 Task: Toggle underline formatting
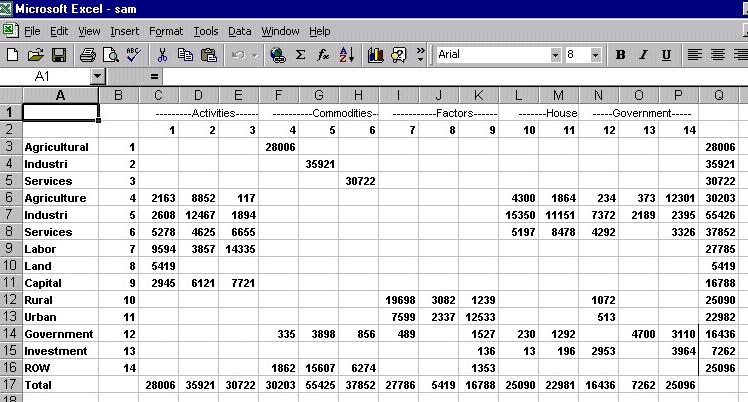click(x=666, y=55)
